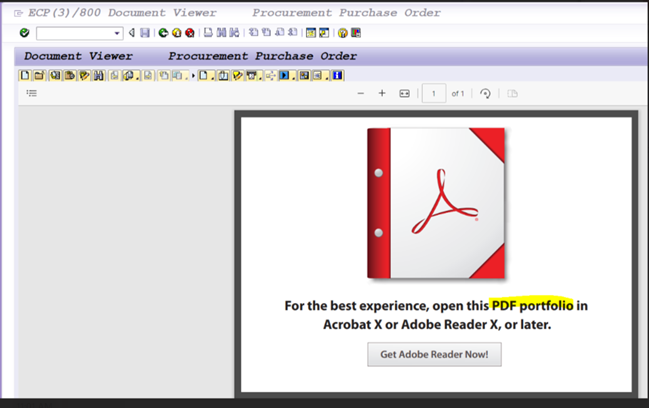649x408 pixels.
Task: Click the red Cancel icon
Action: 189,33
